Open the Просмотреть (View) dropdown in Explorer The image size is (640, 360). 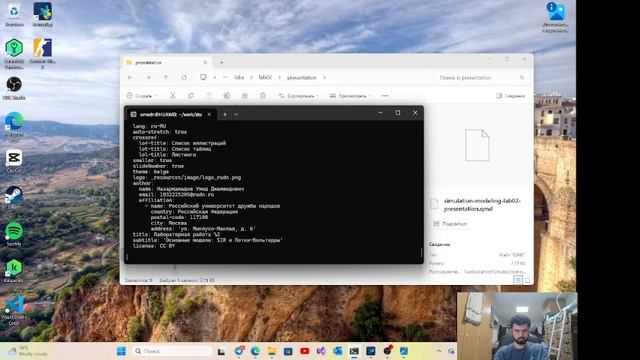(350, 96)
